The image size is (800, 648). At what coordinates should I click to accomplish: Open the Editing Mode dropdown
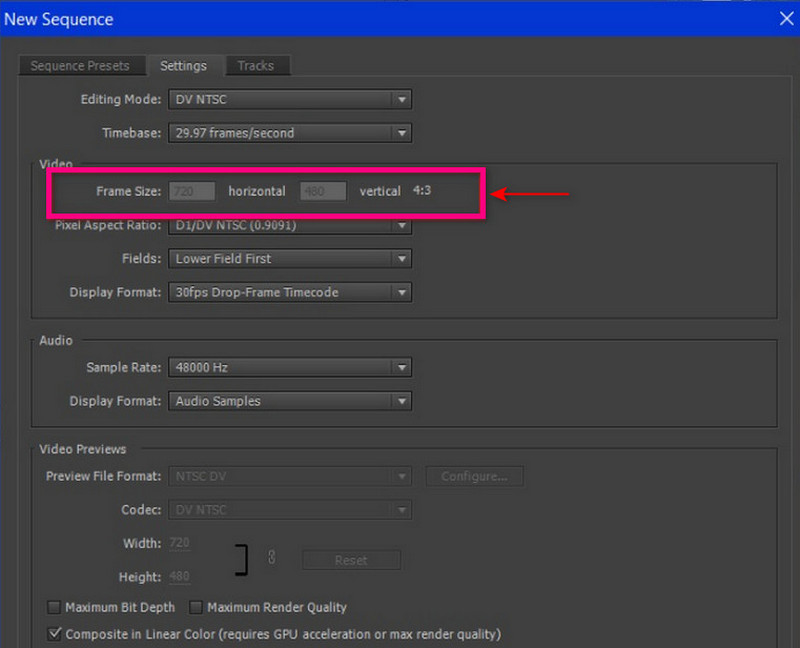290,100
